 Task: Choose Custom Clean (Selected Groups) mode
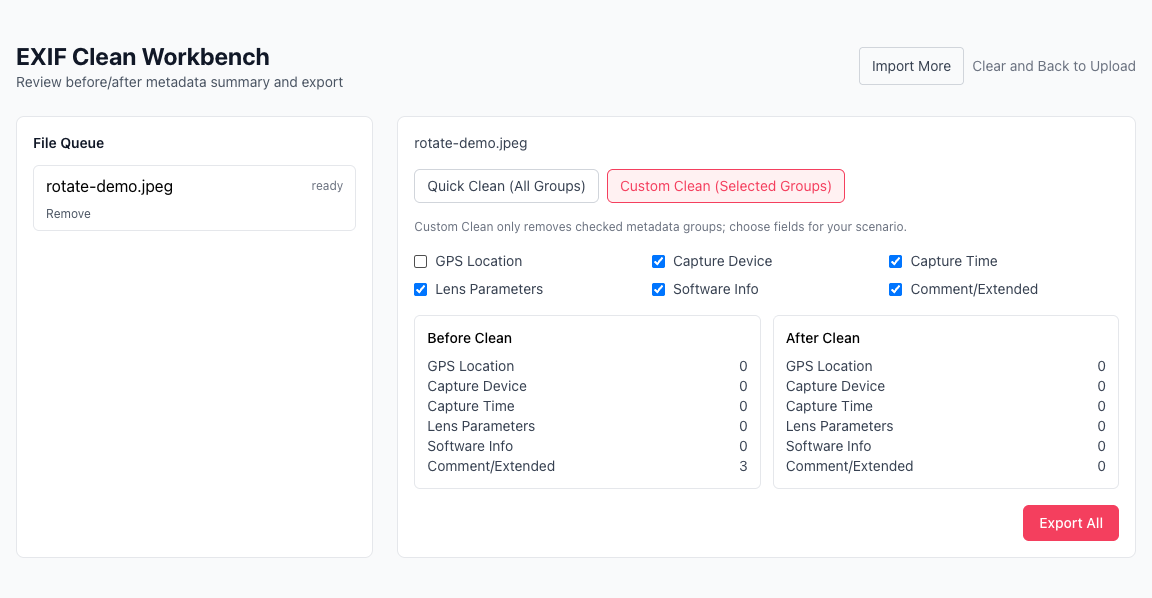point(725,186)
